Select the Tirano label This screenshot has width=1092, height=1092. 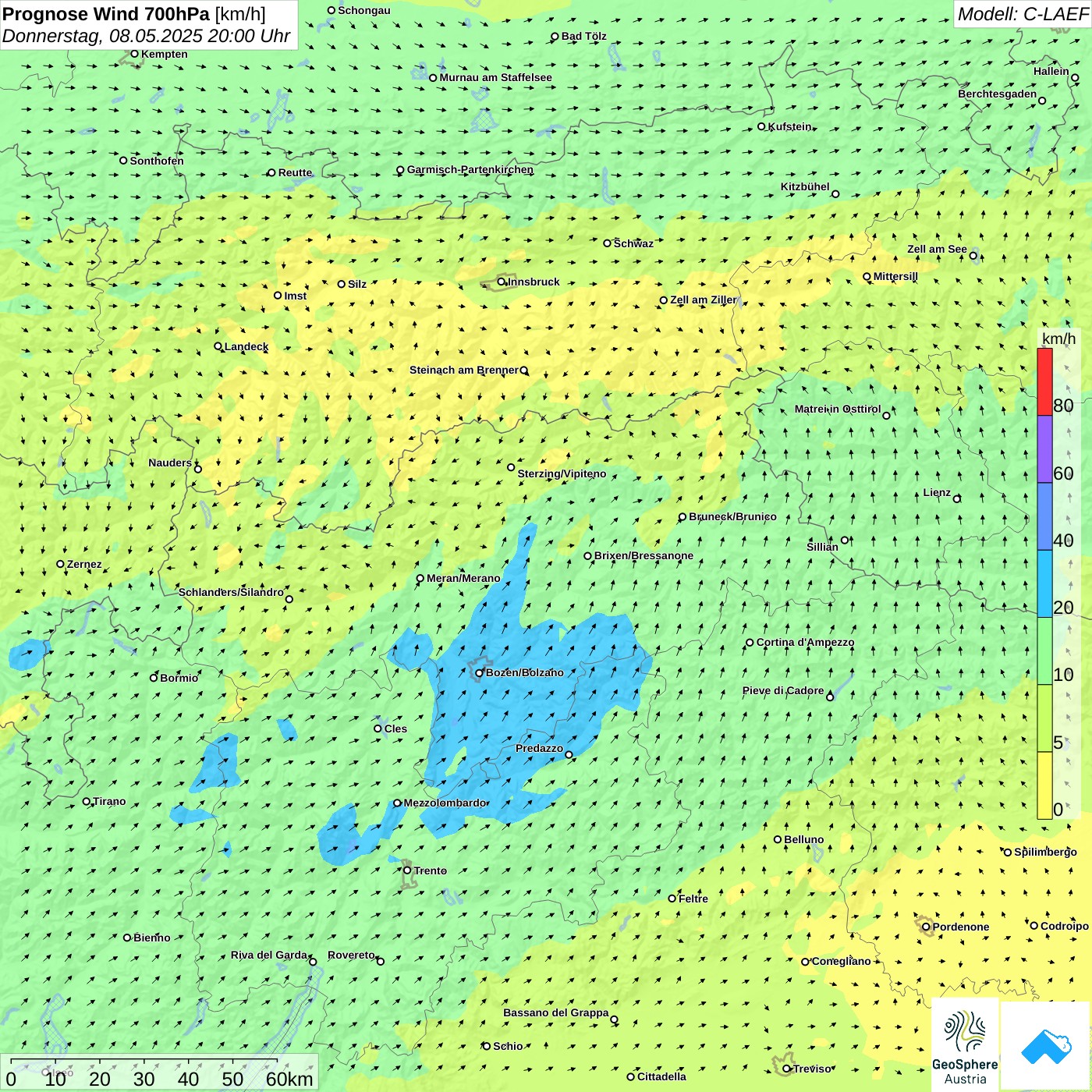[109, 801]
